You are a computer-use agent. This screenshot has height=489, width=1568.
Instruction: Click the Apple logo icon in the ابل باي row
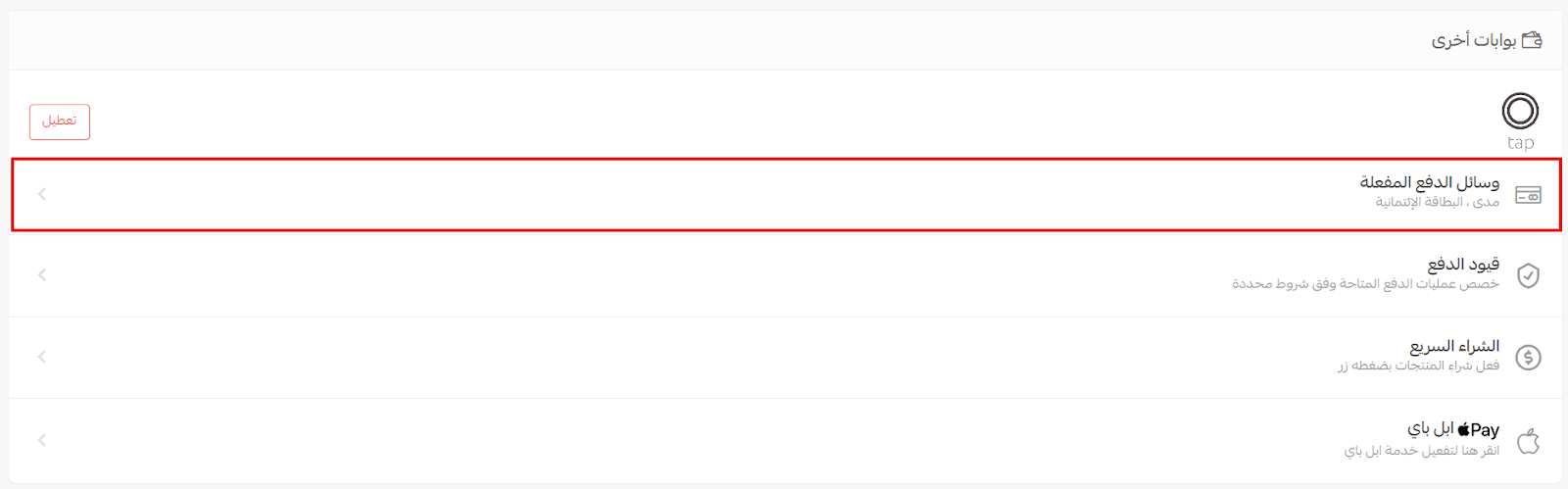pos(1528,441)
